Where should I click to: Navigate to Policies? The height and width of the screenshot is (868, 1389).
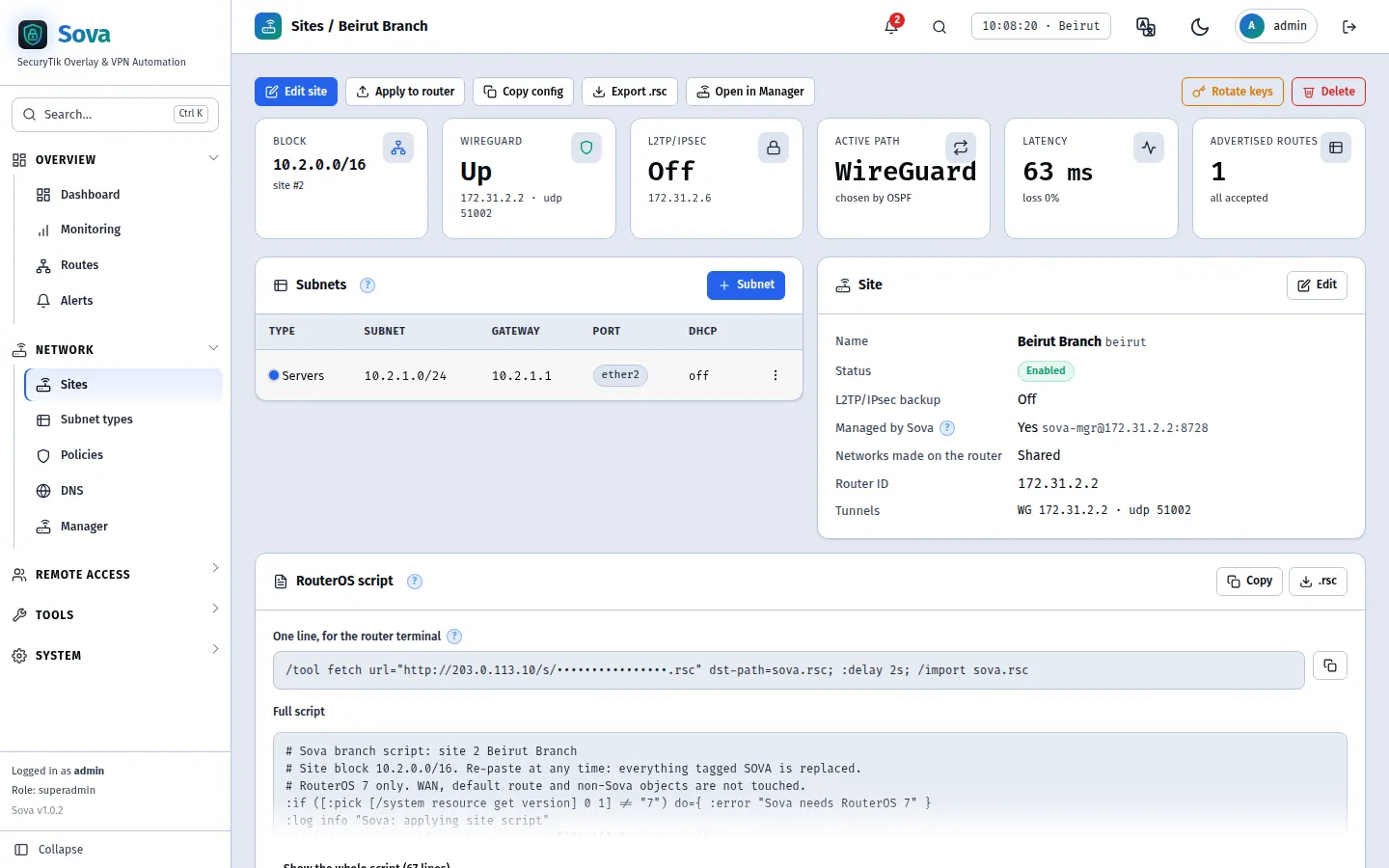pos(123,455)
